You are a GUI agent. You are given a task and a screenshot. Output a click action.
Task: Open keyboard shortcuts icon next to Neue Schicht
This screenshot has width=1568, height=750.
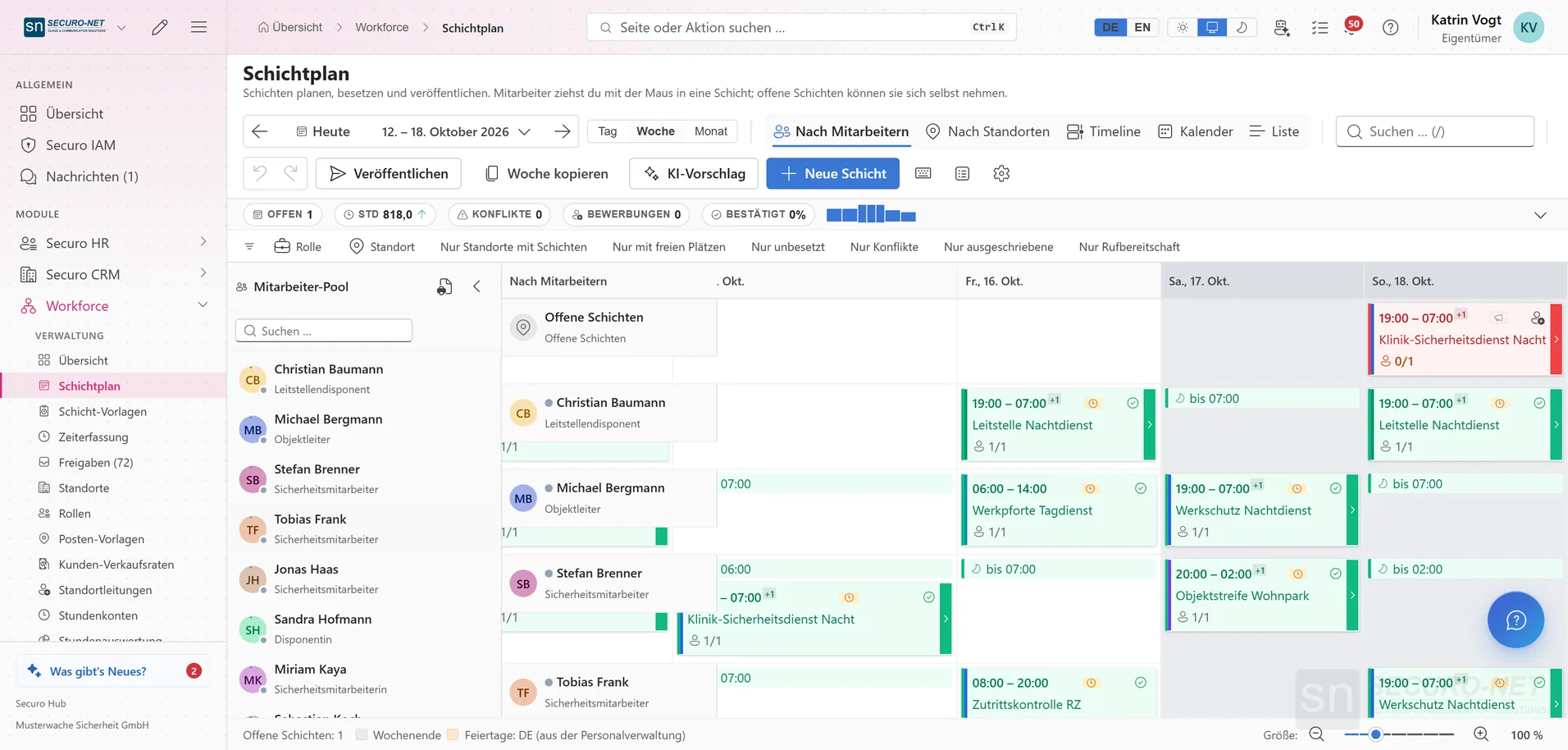coord(923,173)
